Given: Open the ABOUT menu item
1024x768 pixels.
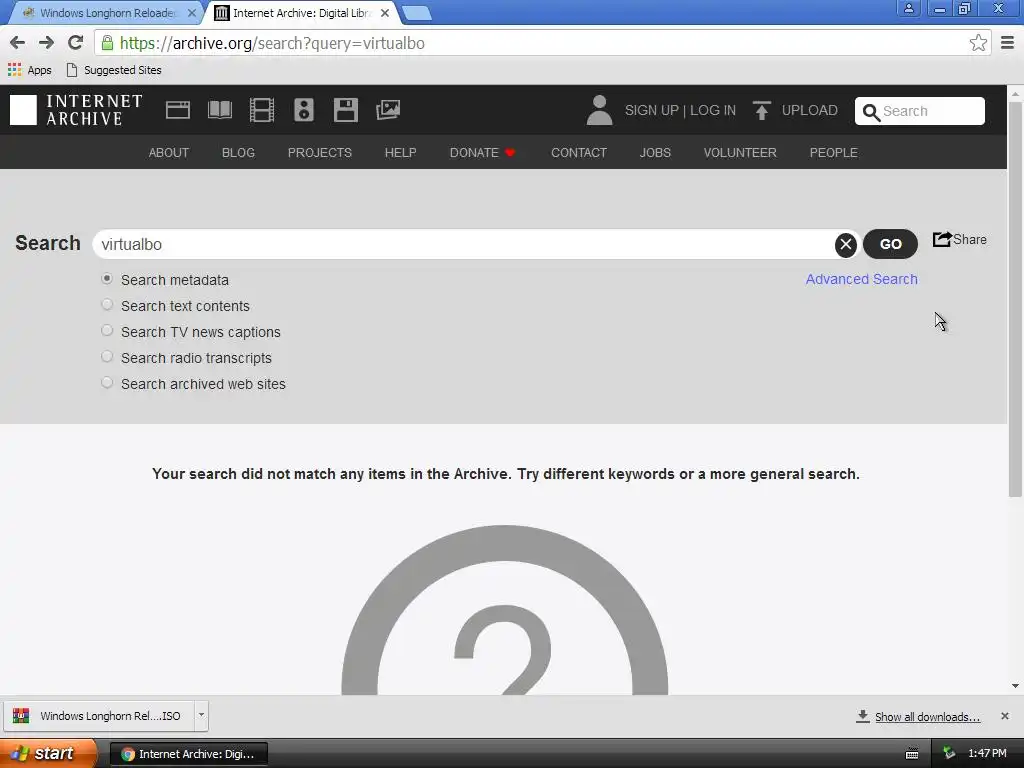Looking at the screenshot, I should 168,153.
